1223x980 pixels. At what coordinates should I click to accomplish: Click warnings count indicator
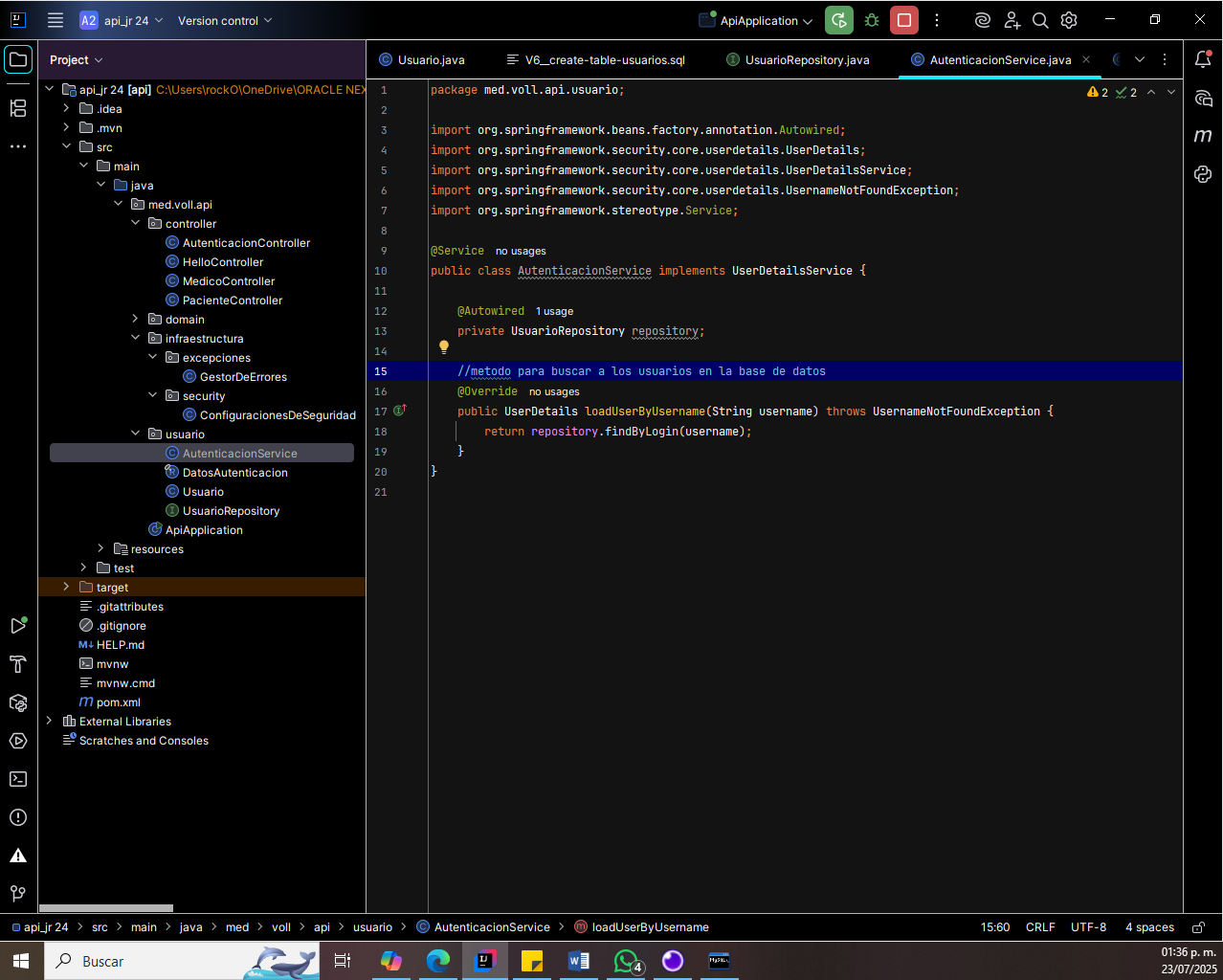pos(1098,92)
